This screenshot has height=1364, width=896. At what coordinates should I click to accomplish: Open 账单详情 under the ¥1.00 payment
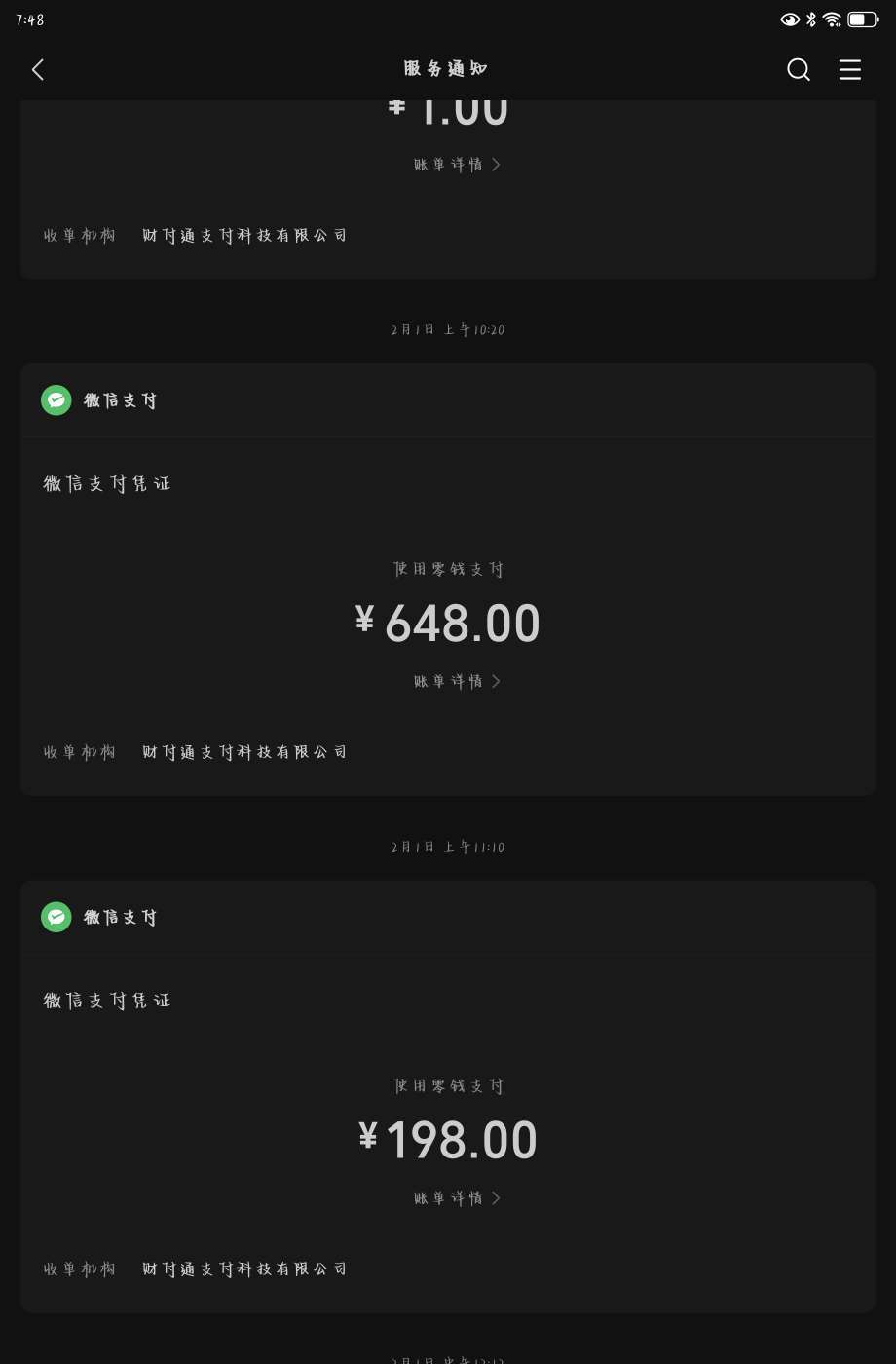pyautogui.click(x=449, y=165)
